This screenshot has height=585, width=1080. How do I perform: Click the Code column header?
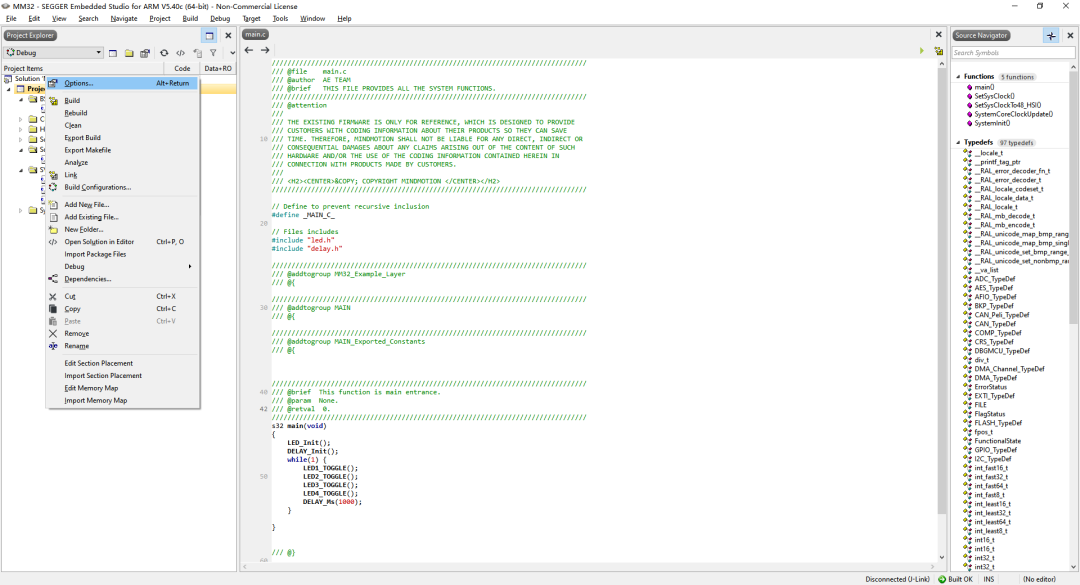[183, 68]
